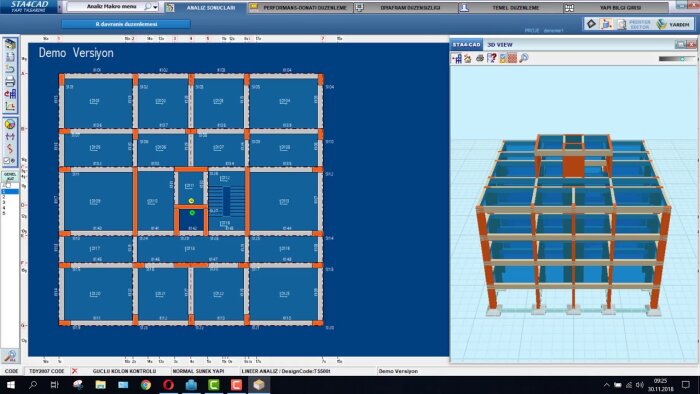Click the STA4CAD box icon on taskbar
This screenshot has height=394, width=700.
[x=259, y=385]
